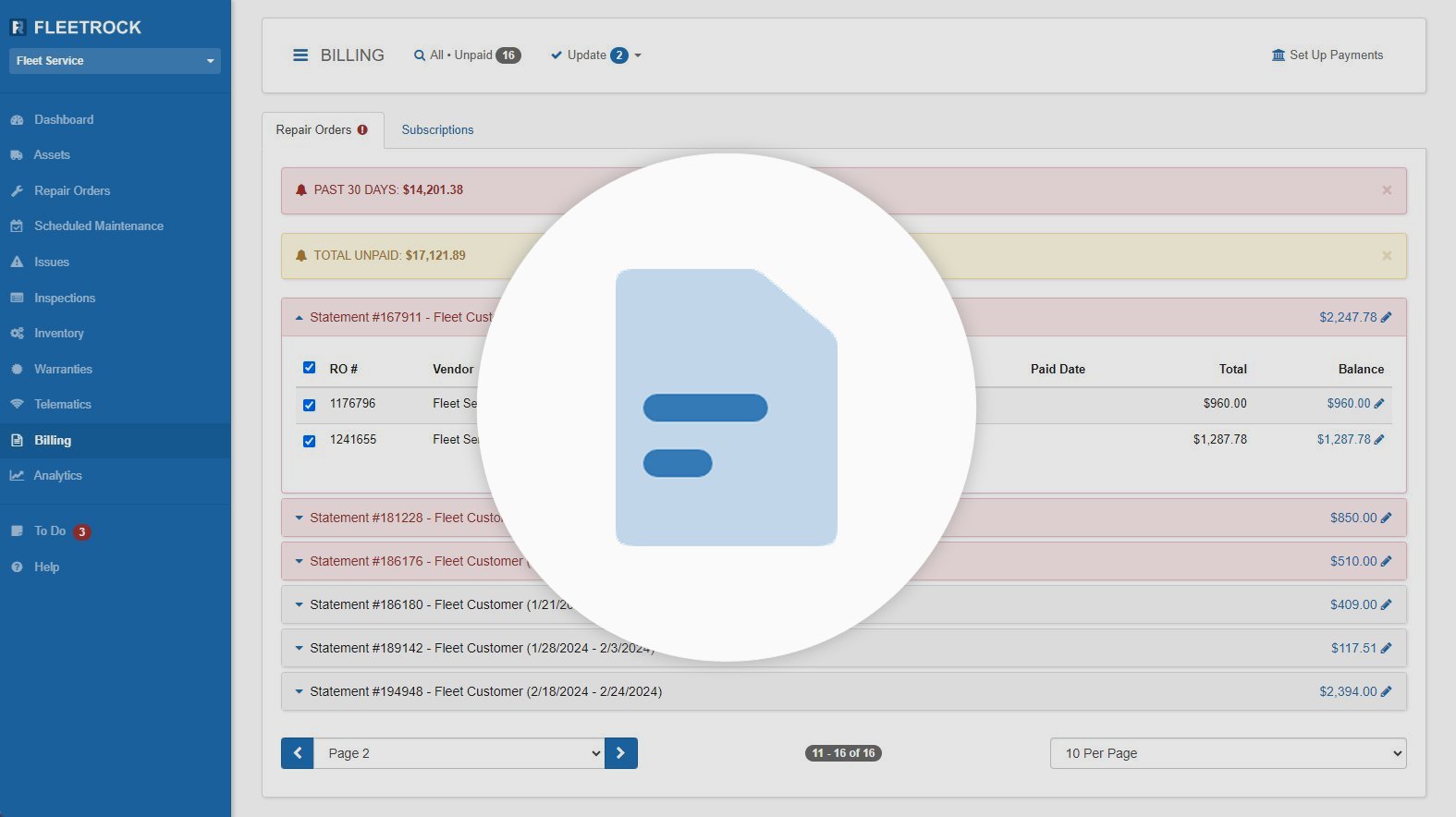Open Dashboard from the sidebar
The image size is (1456, 817).
click(x=64, y=120)
